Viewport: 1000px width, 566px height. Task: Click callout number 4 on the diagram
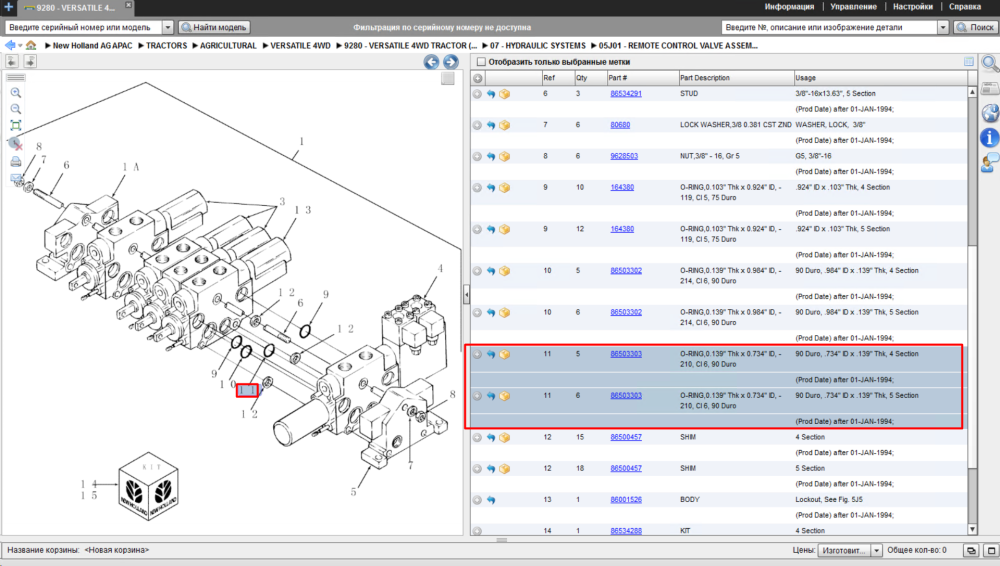point(439,269)
